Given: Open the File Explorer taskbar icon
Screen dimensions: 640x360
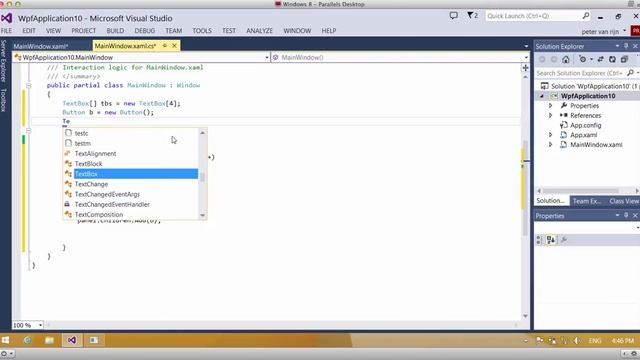Looking at the screenshot, I should pos(49,340).
